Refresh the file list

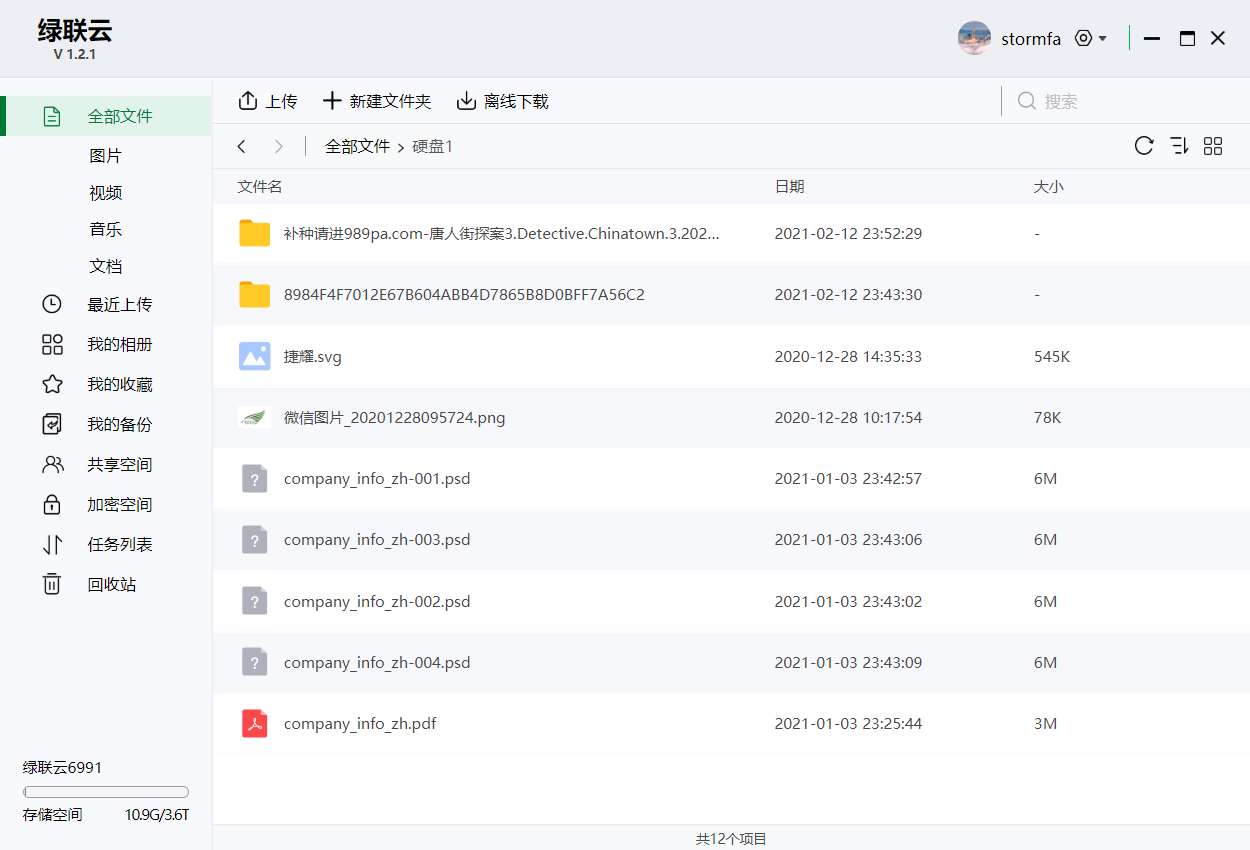pos(1144,146)
